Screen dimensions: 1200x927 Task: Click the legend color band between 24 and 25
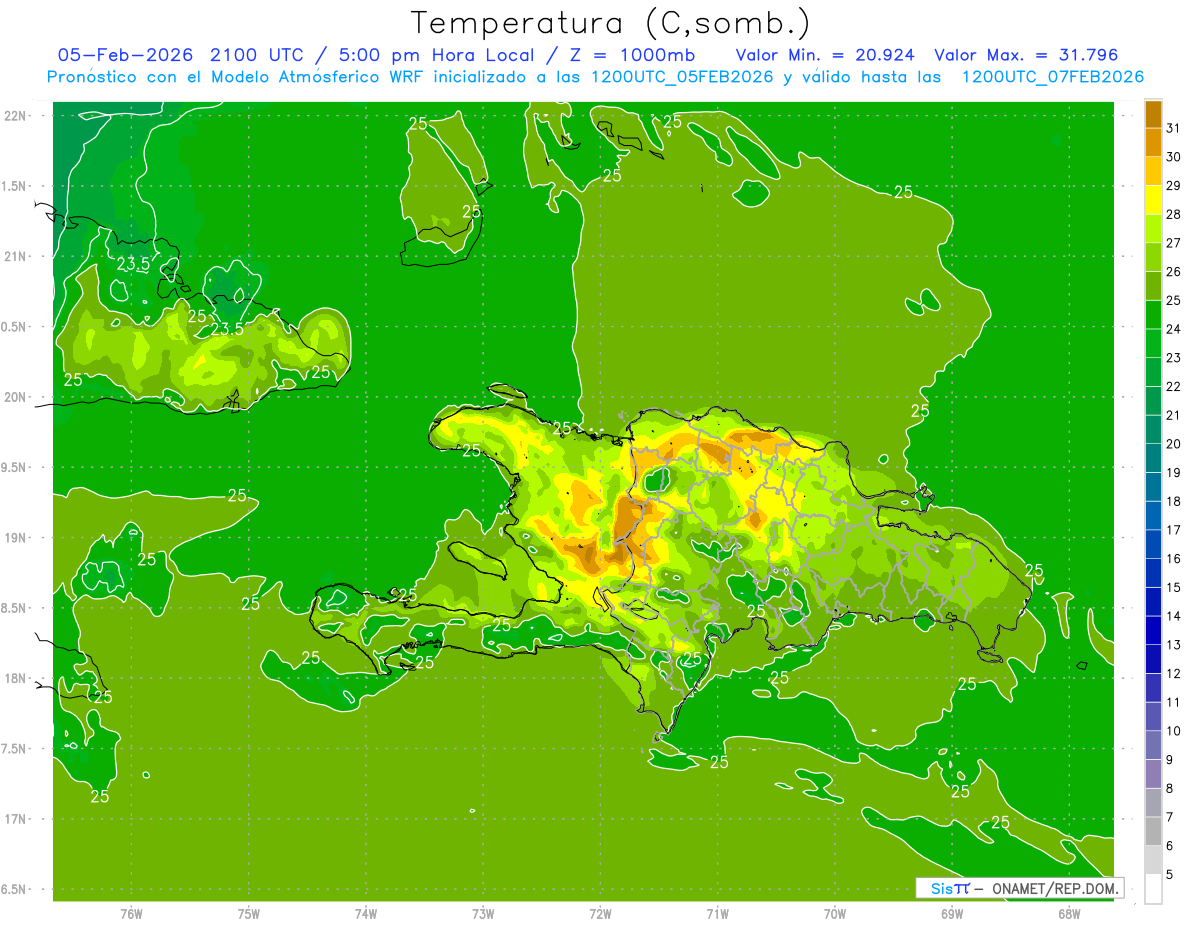[1153, 315]
